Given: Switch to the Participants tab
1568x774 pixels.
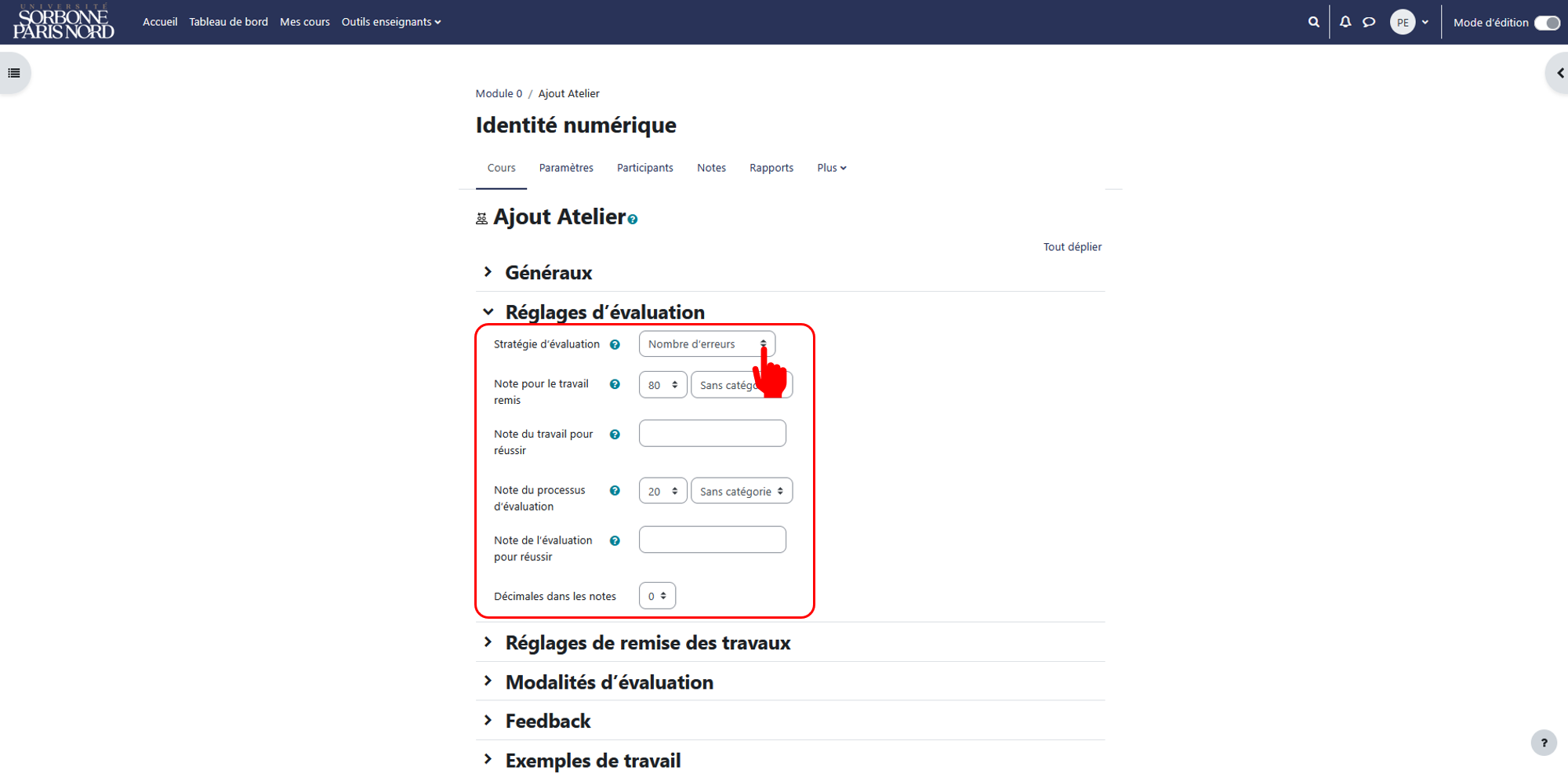Looking at the screenshot, I should click(644, 168).
